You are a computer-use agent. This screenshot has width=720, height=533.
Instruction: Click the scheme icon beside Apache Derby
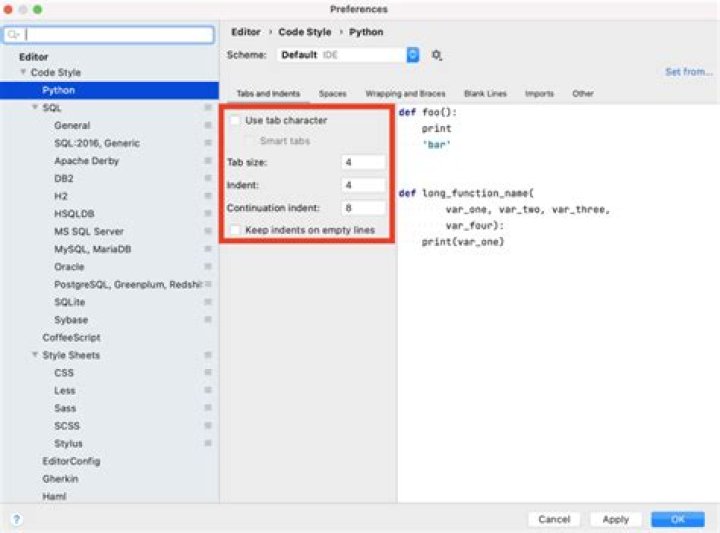[208, 160]
